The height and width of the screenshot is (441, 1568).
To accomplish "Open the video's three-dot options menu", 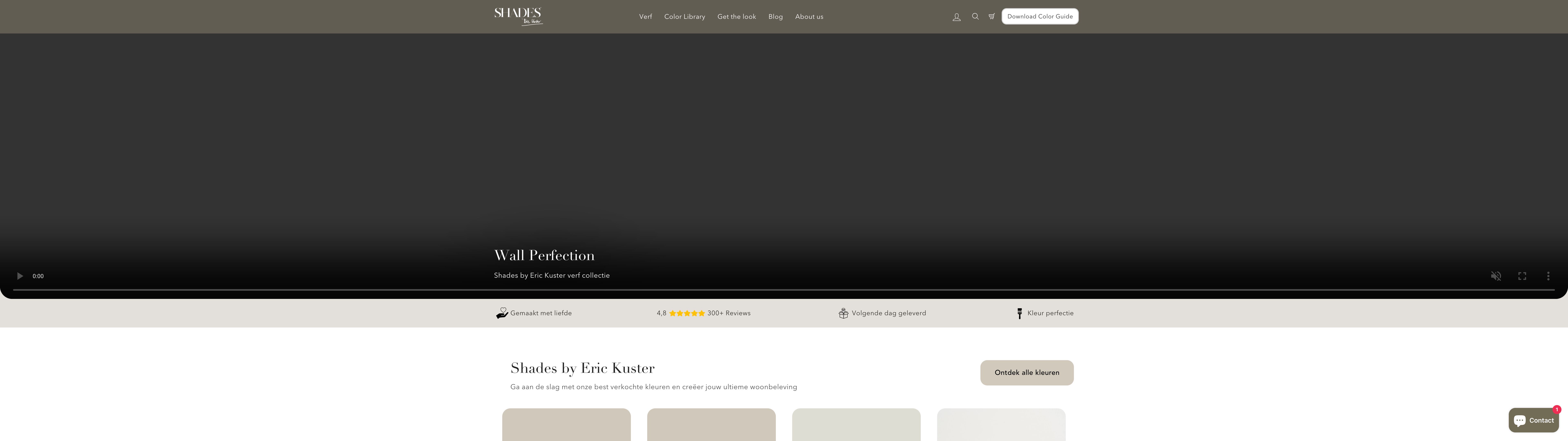I will click(1549, 276).
